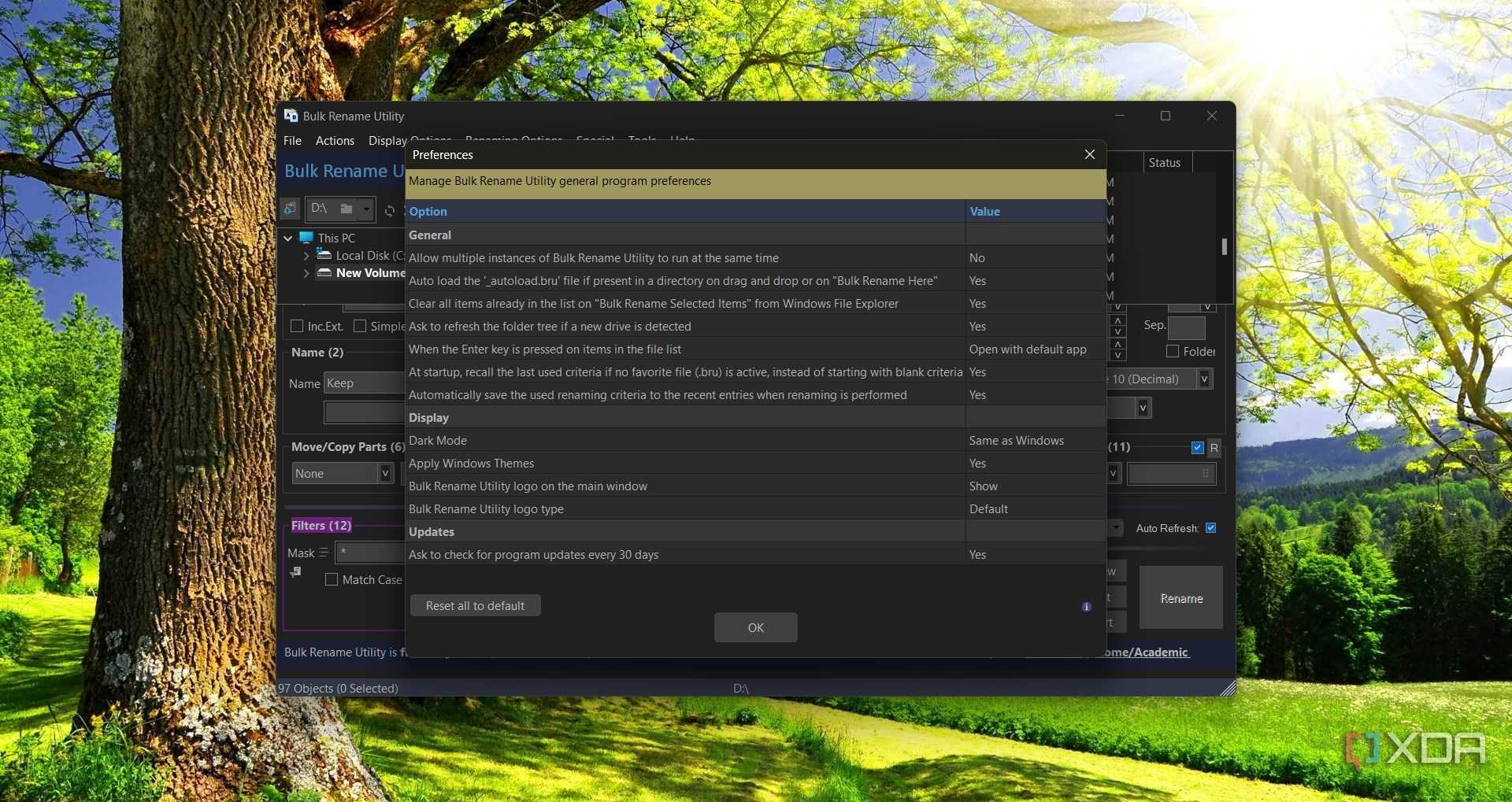
Task: Open the Move/Copy Parts None dropdown
Action: pyautogui.click(x=385, y=473)
